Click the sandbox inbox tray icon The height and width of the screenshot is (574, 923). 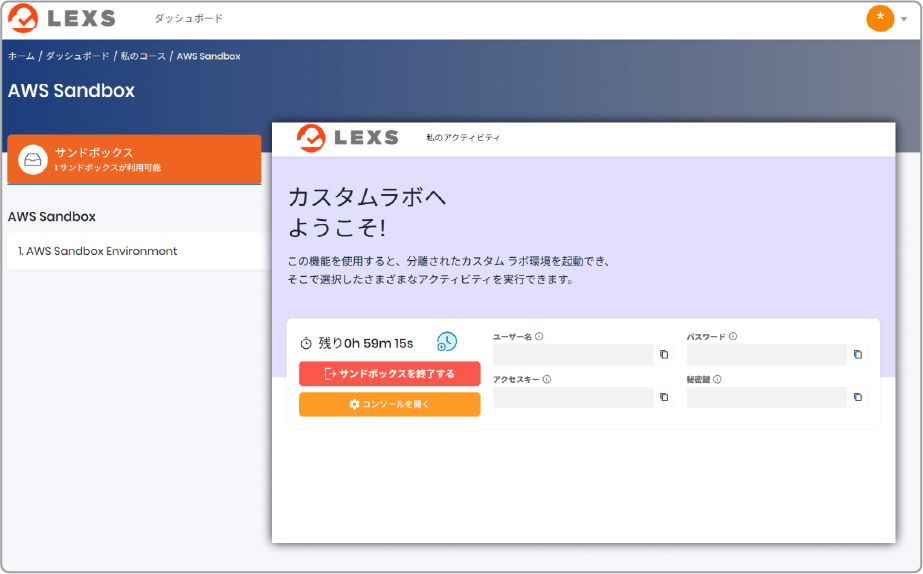point(33,160)
